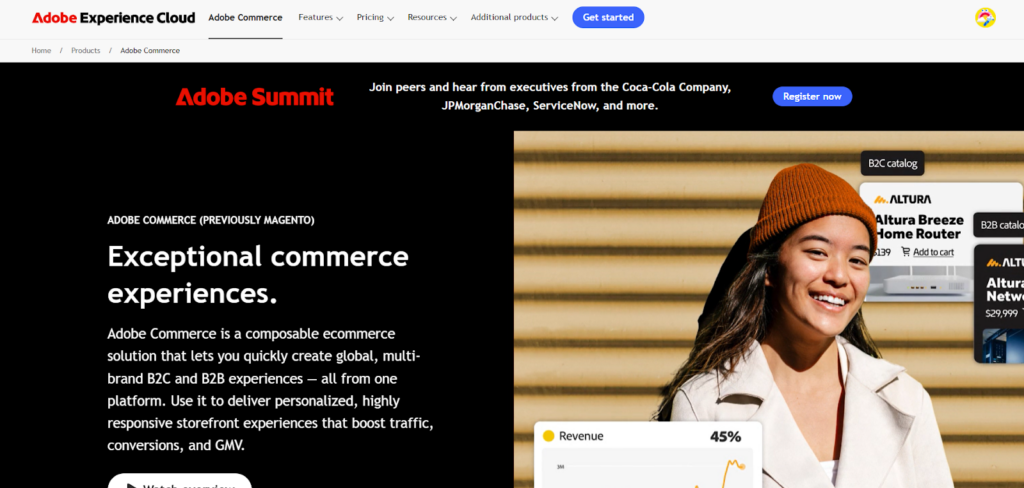Click the Revenue chart card
1024x488 pixels.
[x=648, y=455]
